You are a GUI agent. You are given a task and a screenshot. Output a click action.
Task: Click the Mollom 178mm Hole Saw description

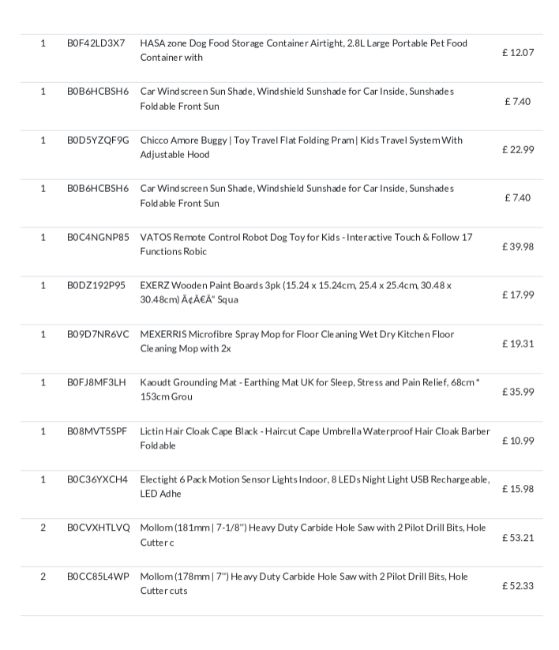coord(304,583)
